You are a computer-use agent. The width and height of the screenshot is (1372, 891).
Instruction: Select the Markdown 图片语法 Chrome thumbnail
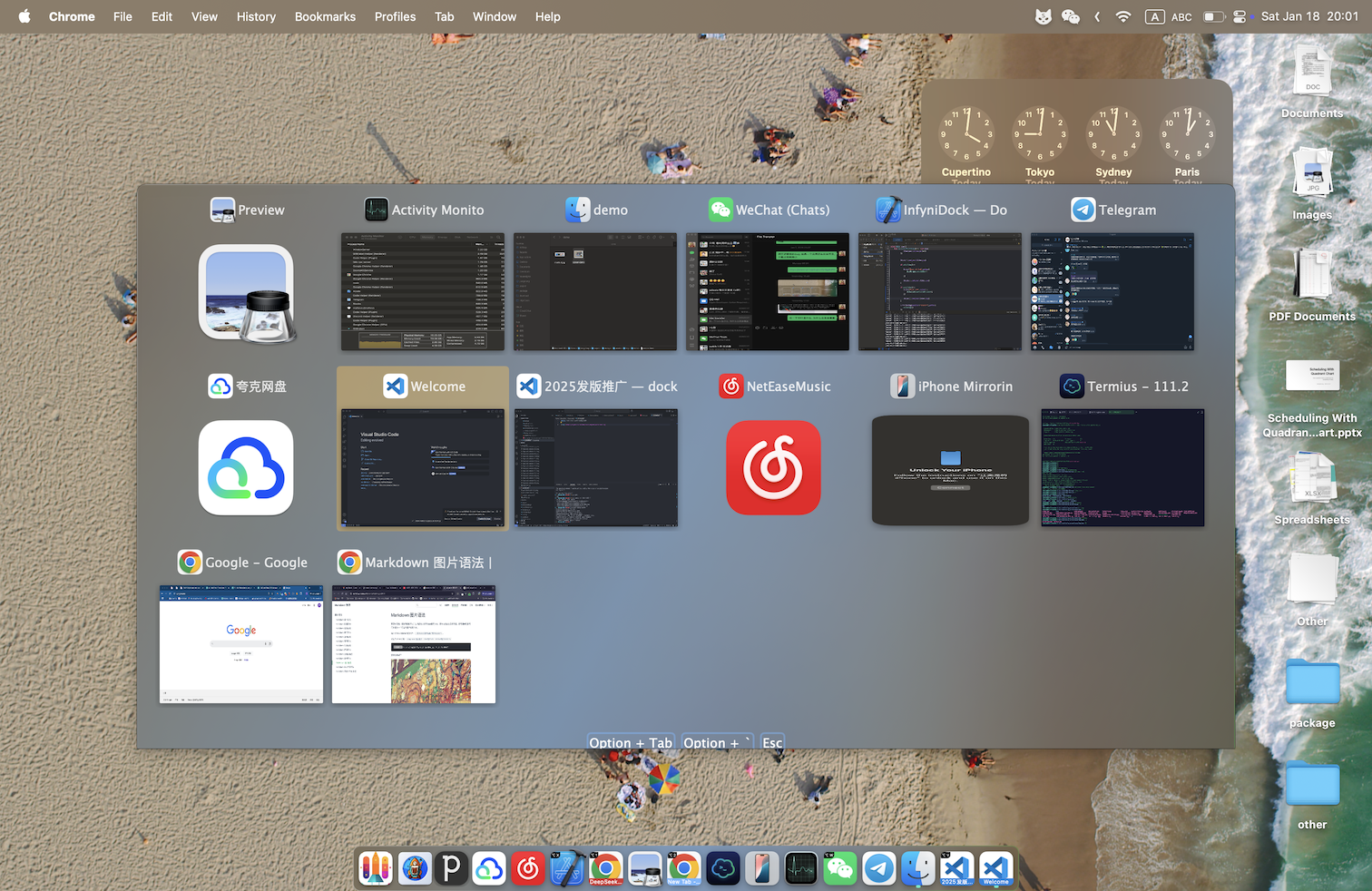[x=414, y=644]
